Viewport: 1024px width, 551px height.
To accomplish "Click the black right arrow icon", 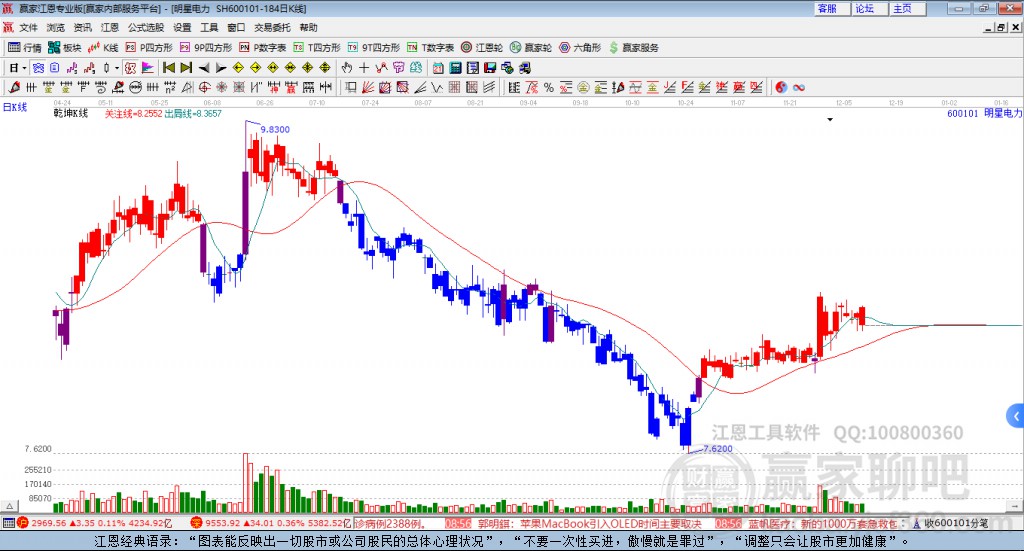I will click(x=221, y=68).
